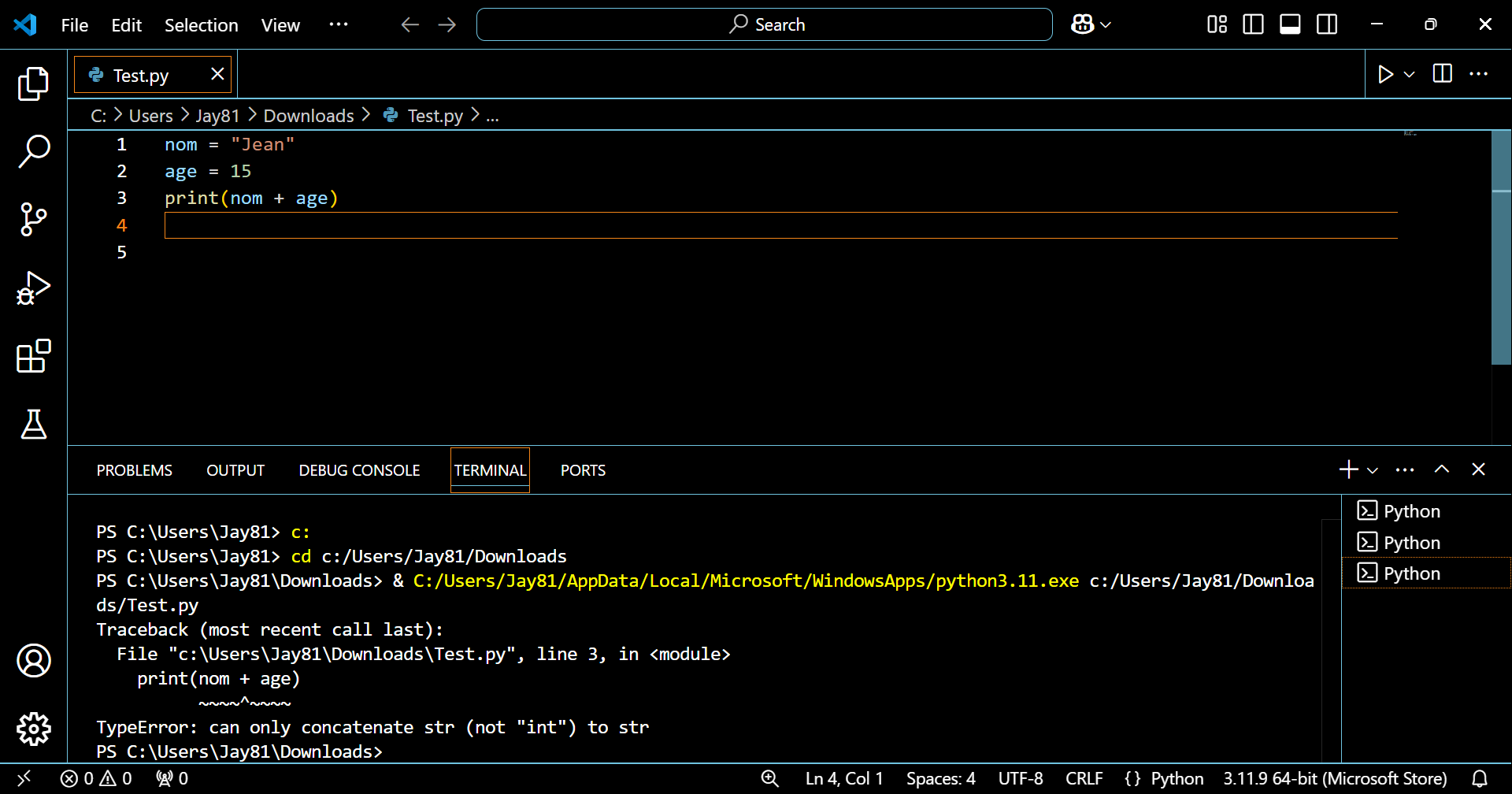Viewport: 1512px width, 794px height.
Task: Open the Extensions view
Action: [x=33, y=357]
